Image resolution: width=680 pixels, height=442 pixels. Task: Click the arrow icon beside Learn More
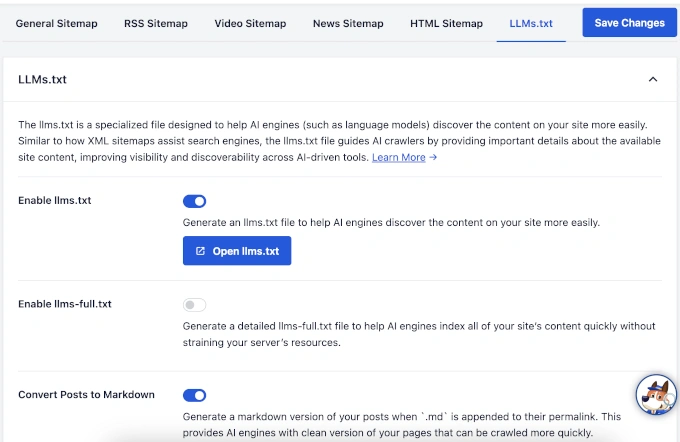(433, 158)
